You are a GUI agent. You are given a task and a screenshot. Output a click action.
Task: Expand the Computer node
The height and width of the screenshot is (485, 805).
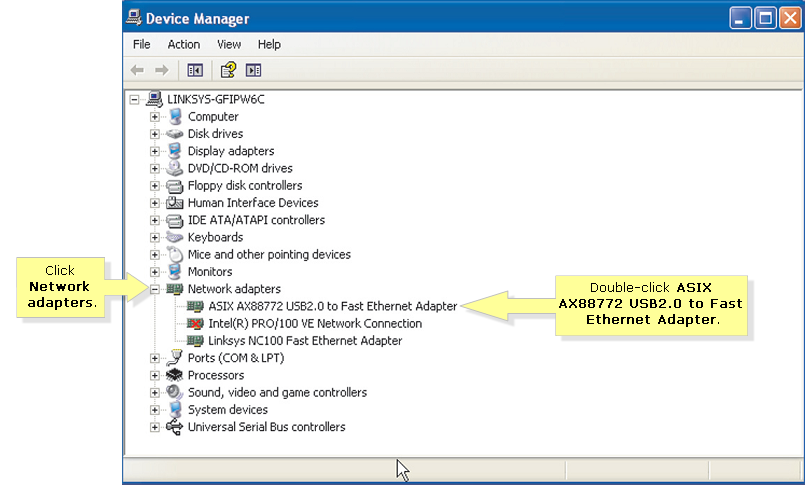(x=155, y=117)
